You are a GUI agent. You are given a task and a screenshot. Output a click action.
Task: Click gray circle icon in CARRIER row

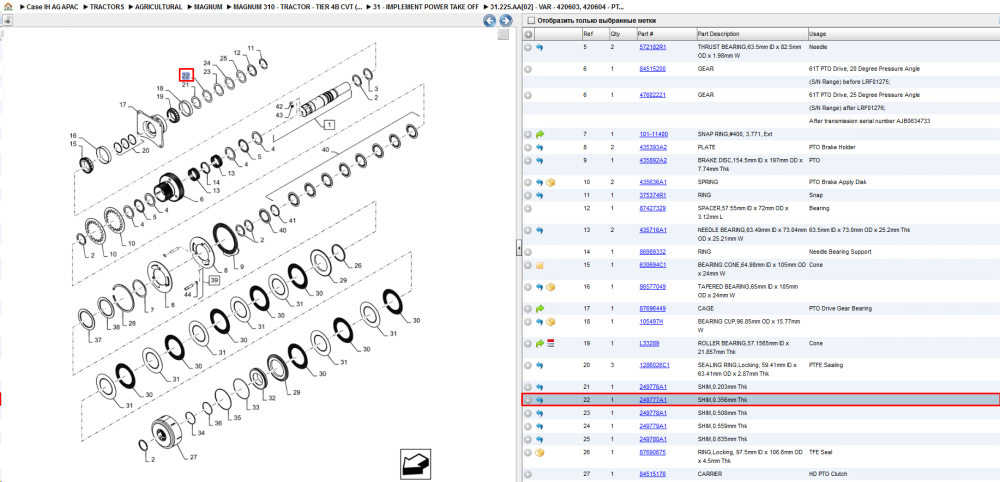(x=528, y=474)
